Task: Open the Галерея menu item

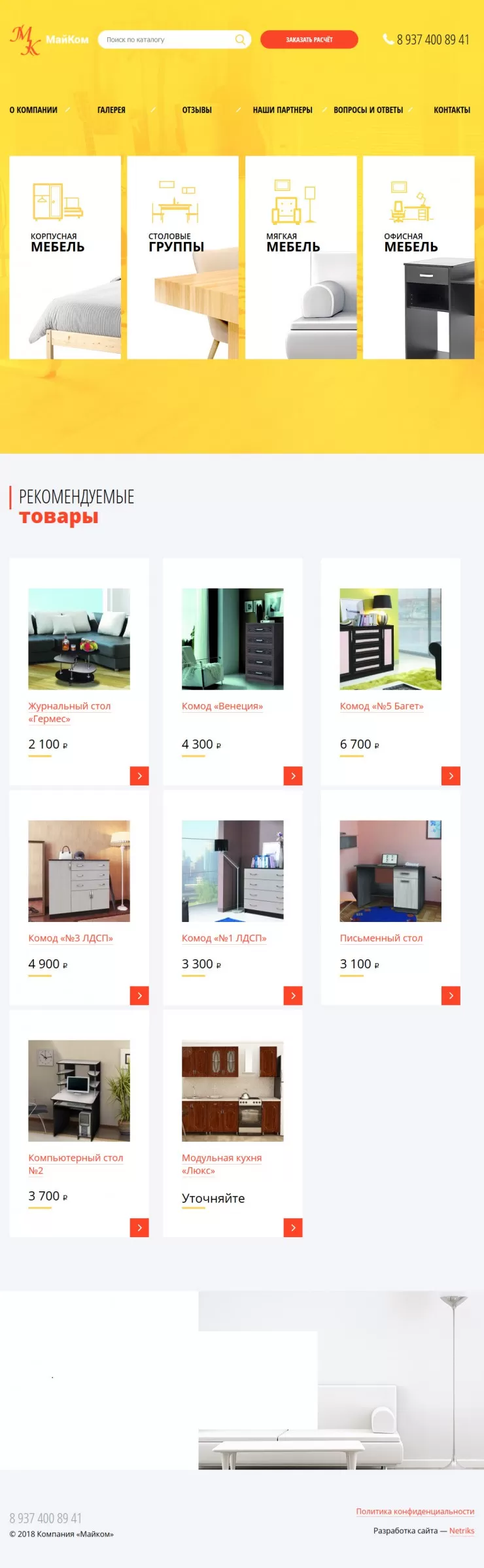Action: coord(111,110)
